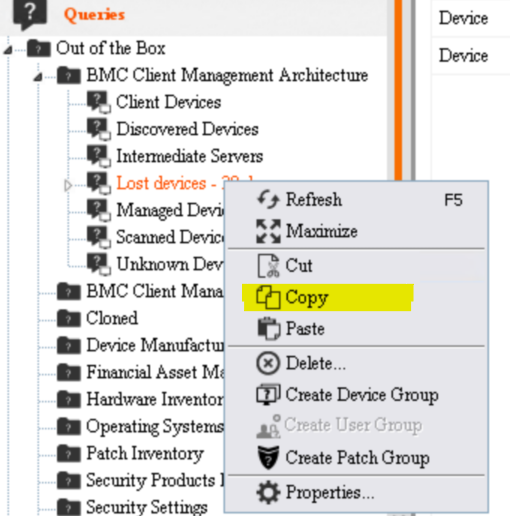The height and width of the screenshot is (516, 510).
Task: Click the Paste clipboard icon
Action: (268, 329)
